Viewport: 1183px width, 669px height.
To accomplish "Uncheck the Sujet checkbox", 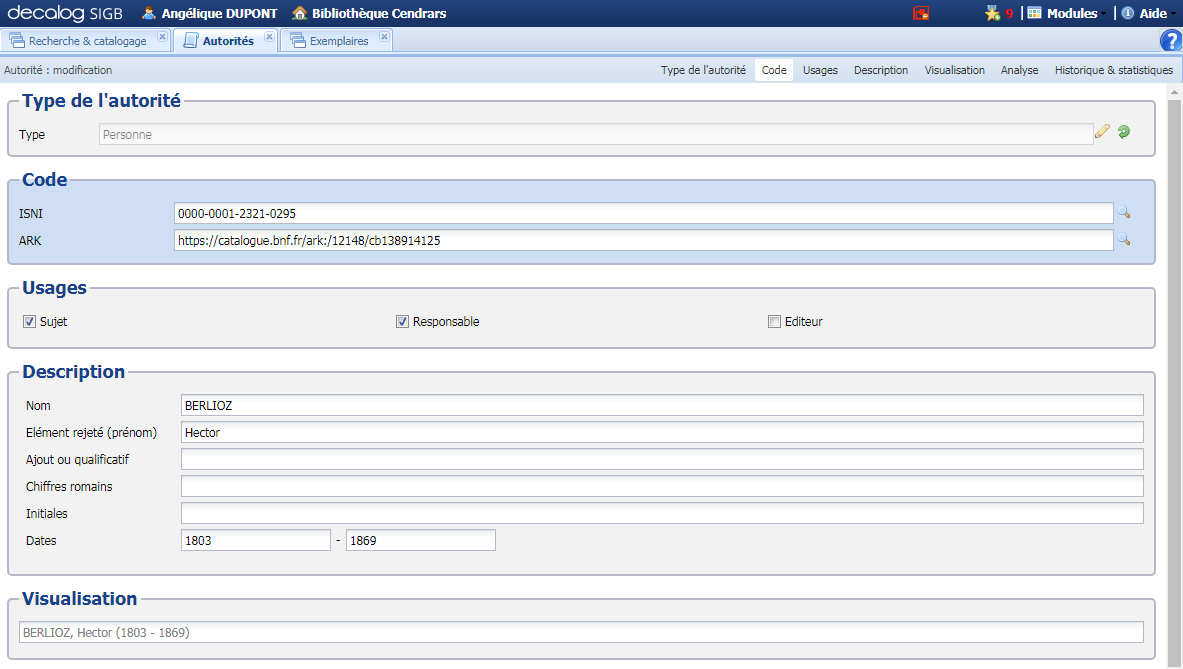I will (29, 321).
